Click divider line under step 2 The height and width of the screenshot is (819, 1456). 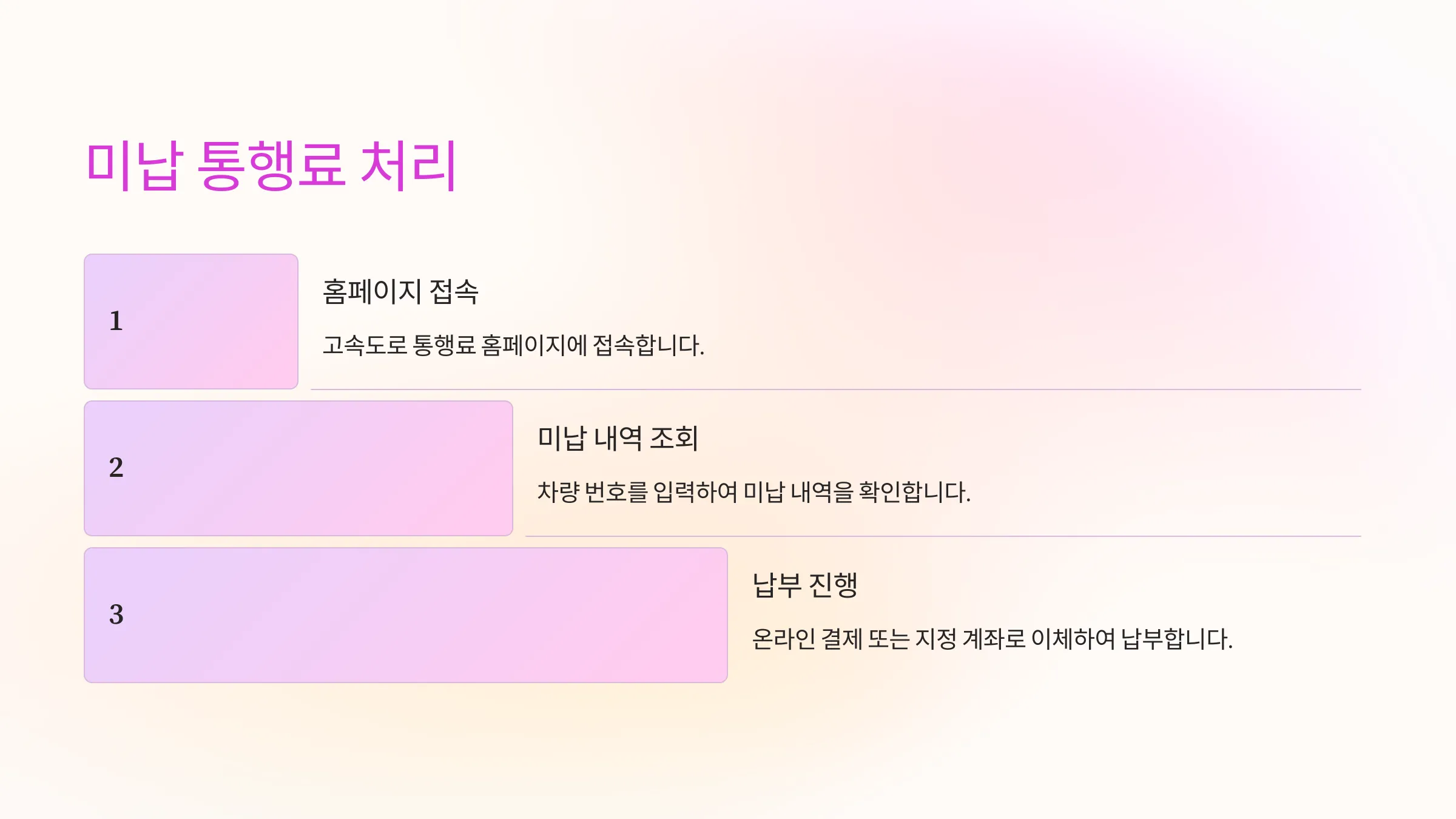coord(943,536)
